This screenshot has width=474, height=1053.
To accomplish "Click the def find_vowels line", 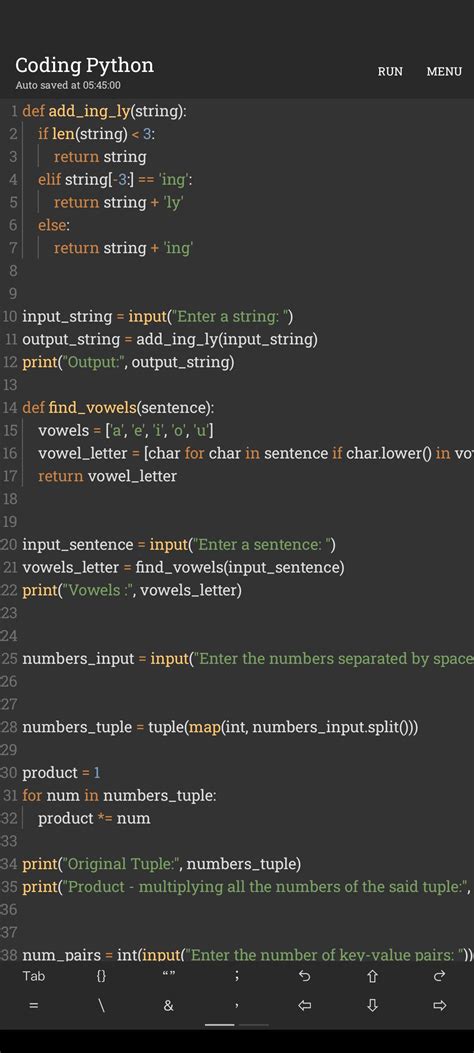I will (x=119, y=408).
